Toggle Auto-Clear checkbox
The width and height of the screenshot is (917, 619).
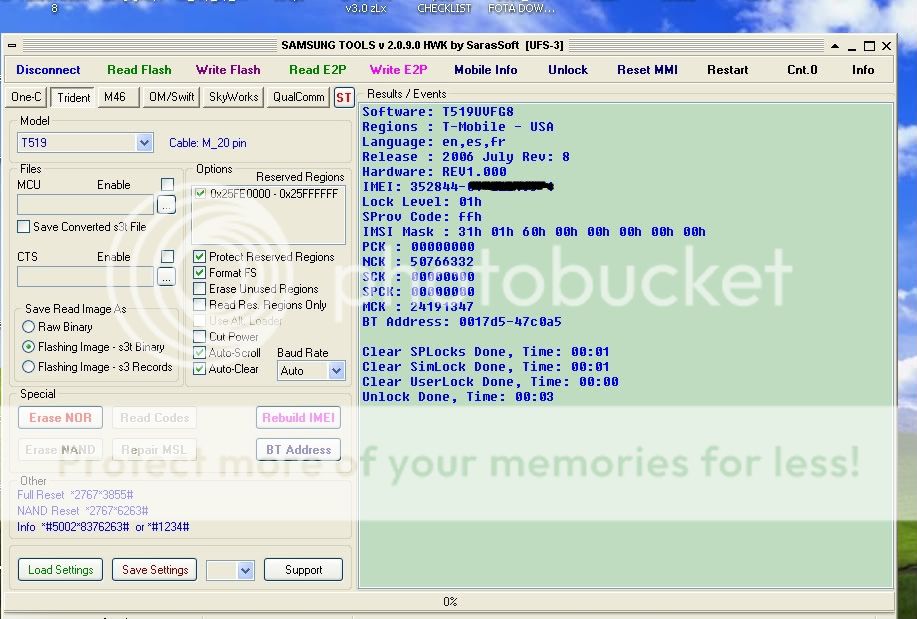point(199,369)
